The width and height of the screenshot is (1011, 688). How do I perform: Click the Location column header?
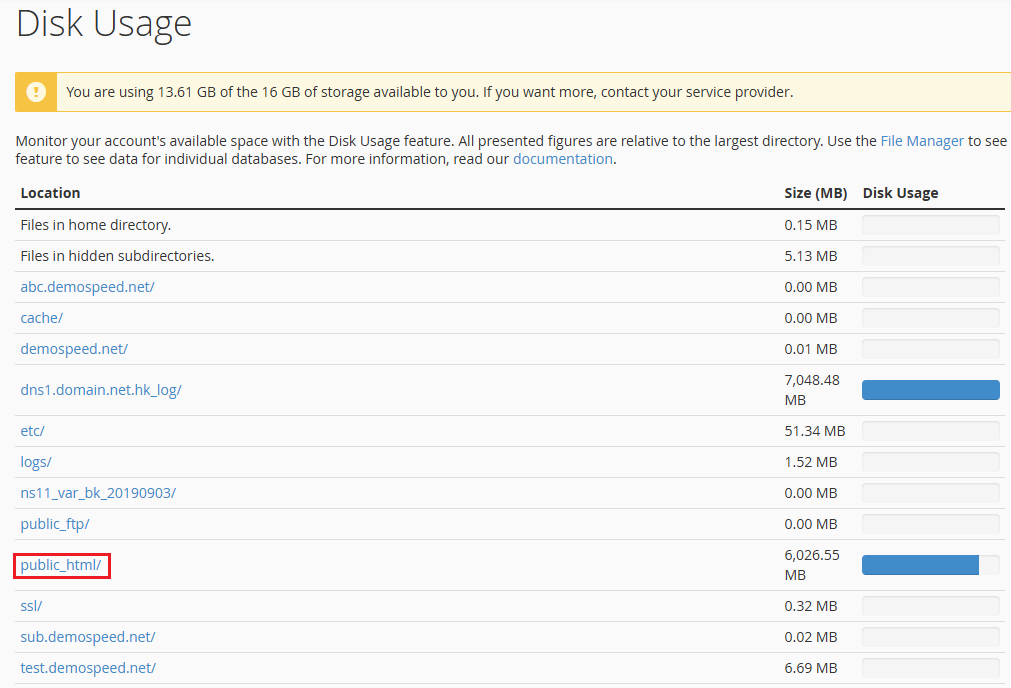50,193
